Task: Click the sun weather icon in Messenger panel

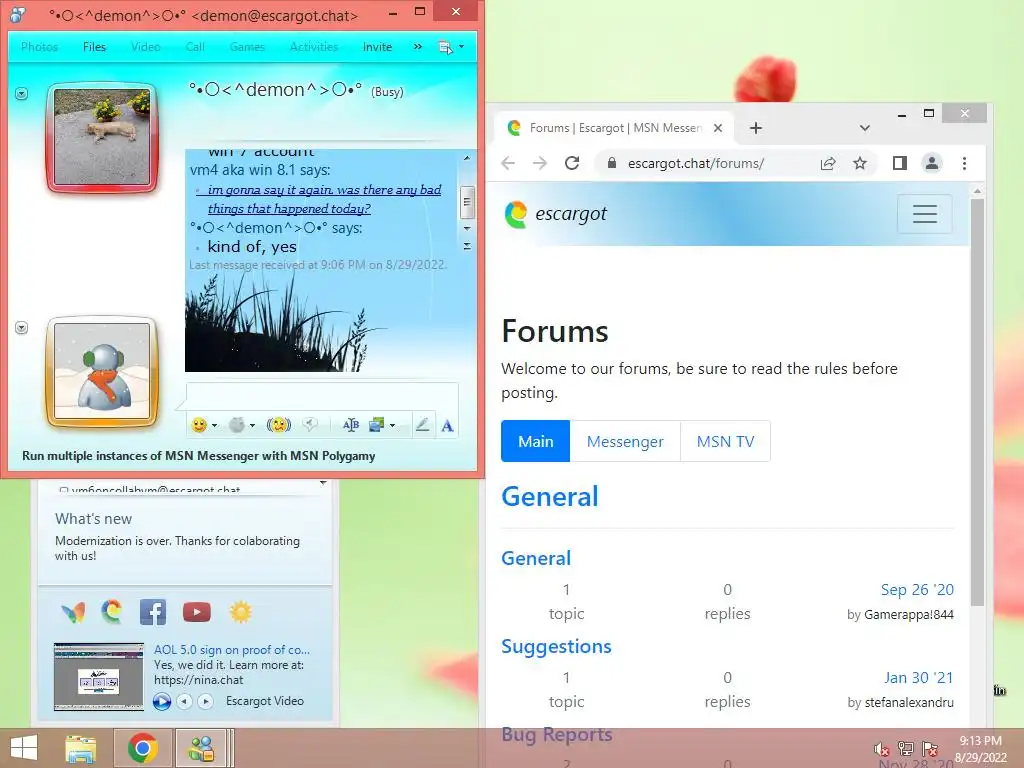Action: click(x=240, y=612)
